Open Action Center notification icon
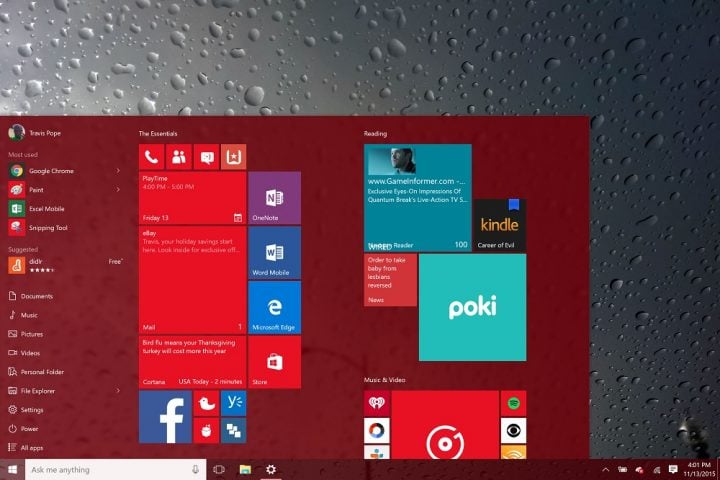 tap(673, 469)
